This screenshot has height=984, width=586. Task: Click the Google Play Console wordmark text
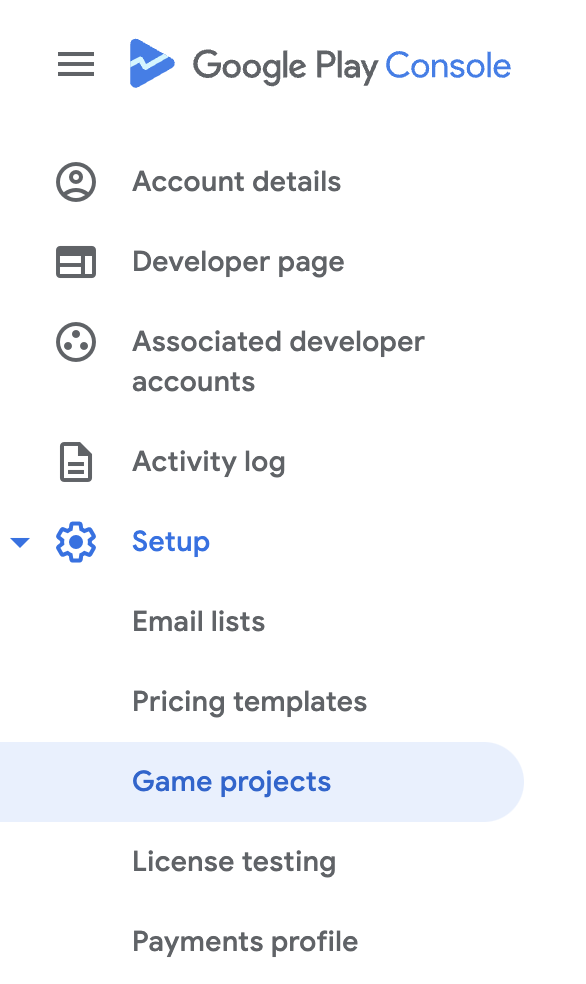(x=351, y=66)
